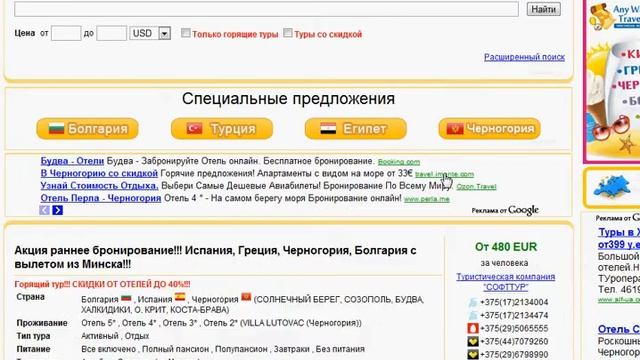Click the 'Активный , Отдых' tour type value
This screenshot has width=640, height=360.
[x=115, y=336]
